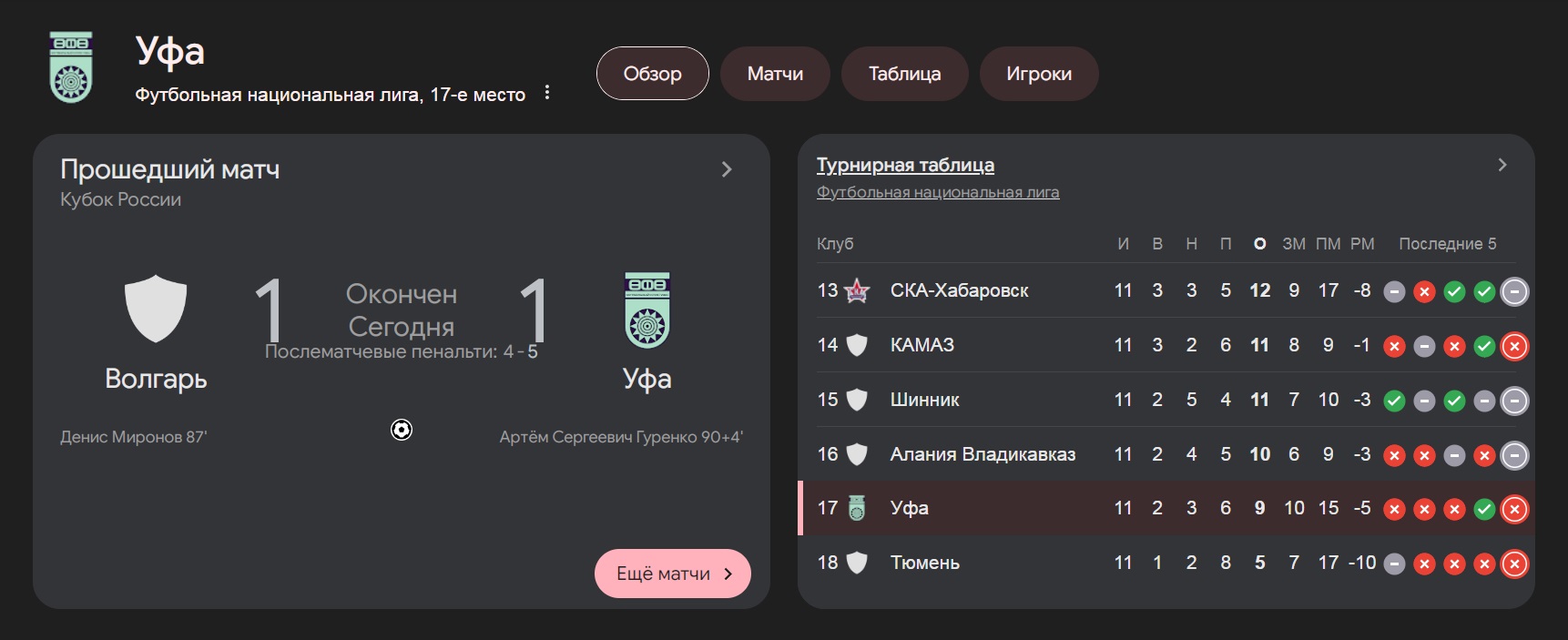The image size is (1568, 640).
Task: Click SKA-Khabarovsk's latest draw result icon
Action: pyautogui.click(x=1514, y=291)
